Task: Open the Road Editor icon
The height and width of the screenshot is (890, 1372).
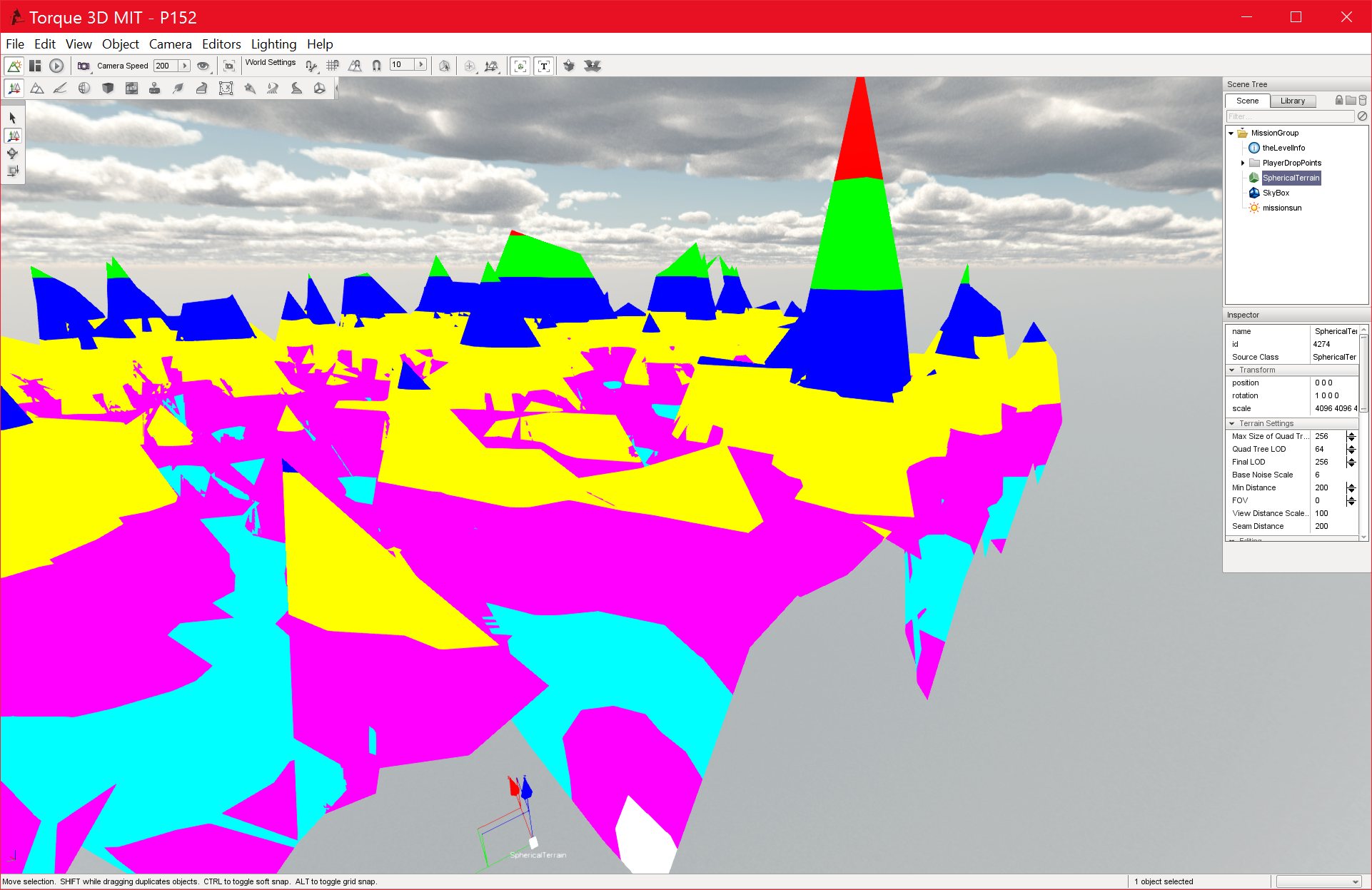Action: (x=296, y=89)
